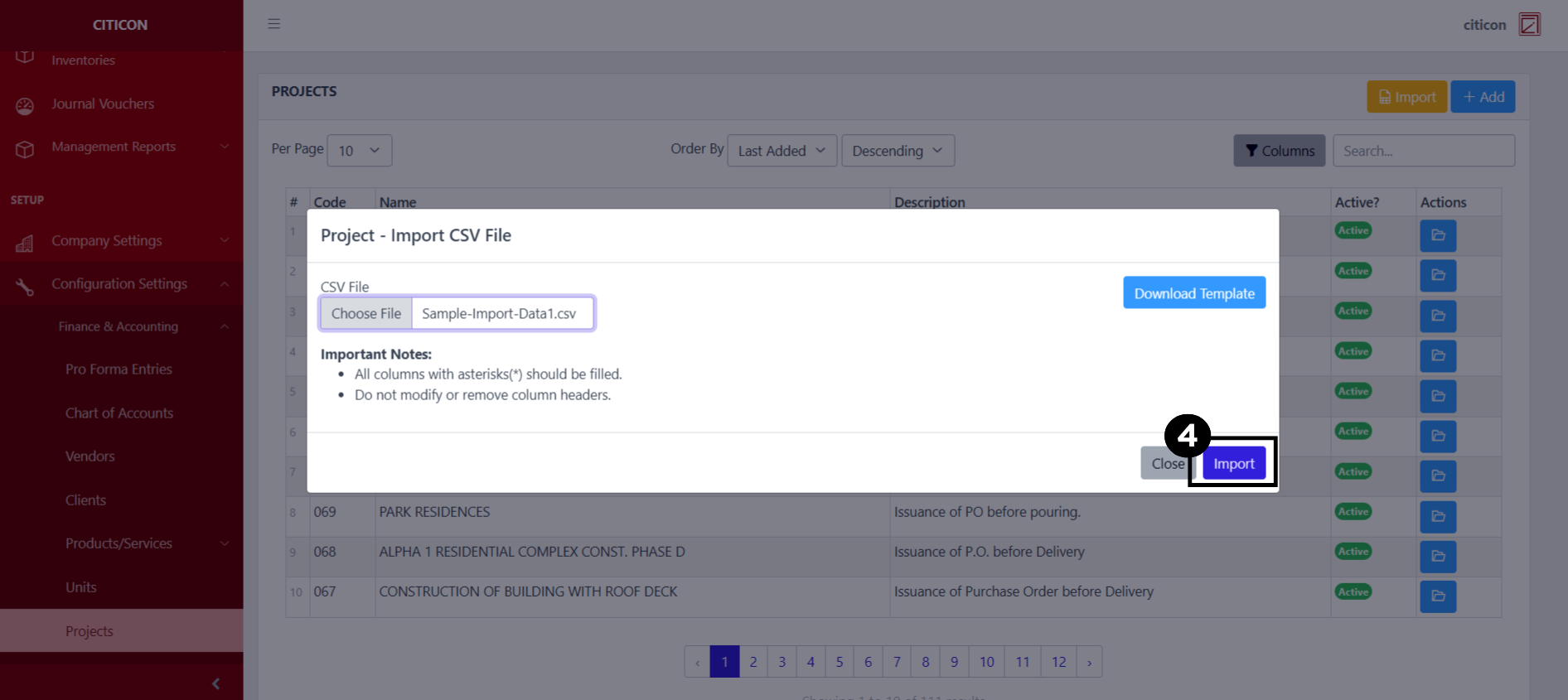1568x700 pixels.
Task: Click the hamburger menu icon in header
Action: [x=273, y=24]
